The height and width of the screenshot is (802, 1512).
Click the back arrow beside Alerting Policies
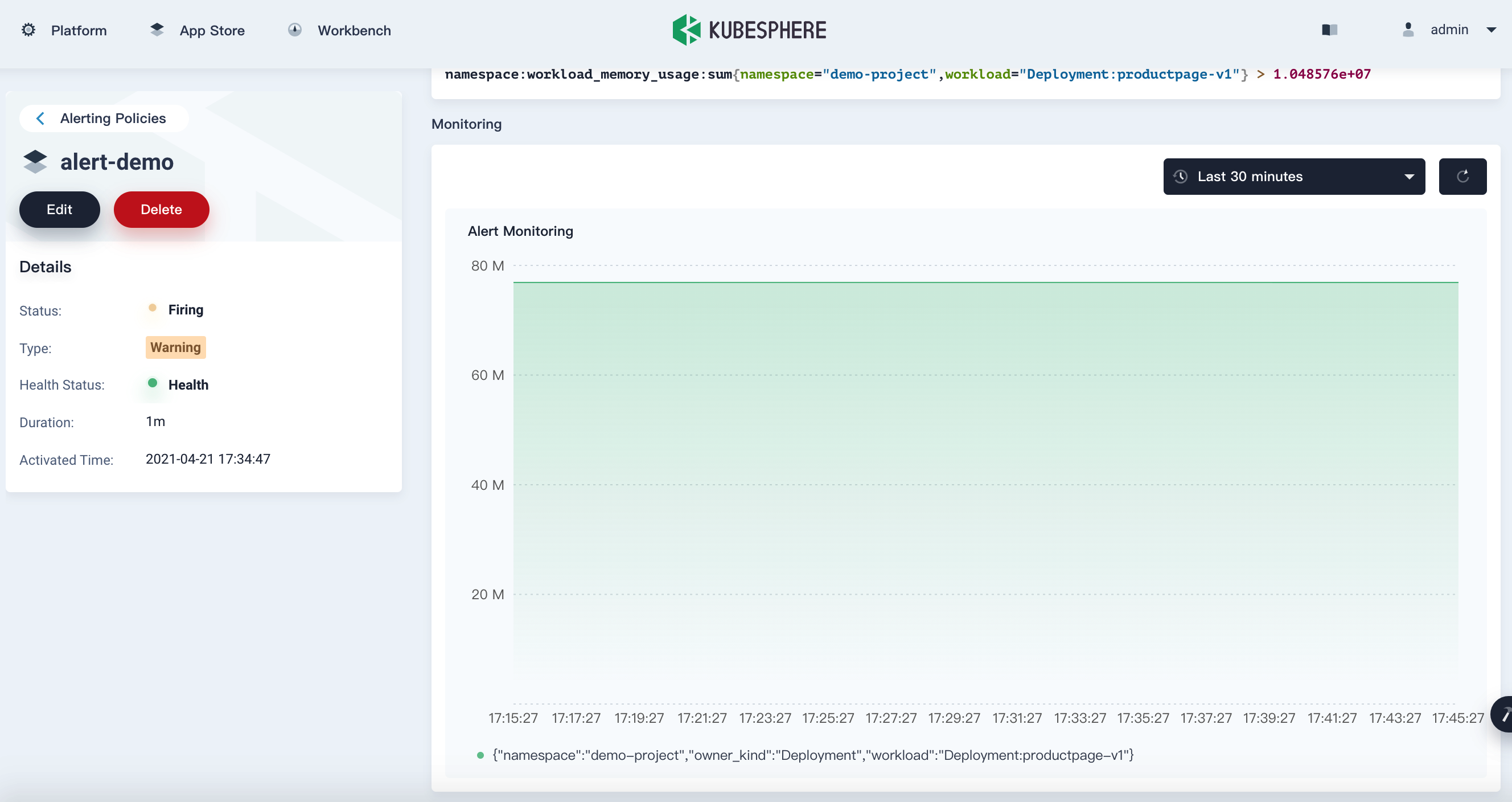tap(40, 118)
